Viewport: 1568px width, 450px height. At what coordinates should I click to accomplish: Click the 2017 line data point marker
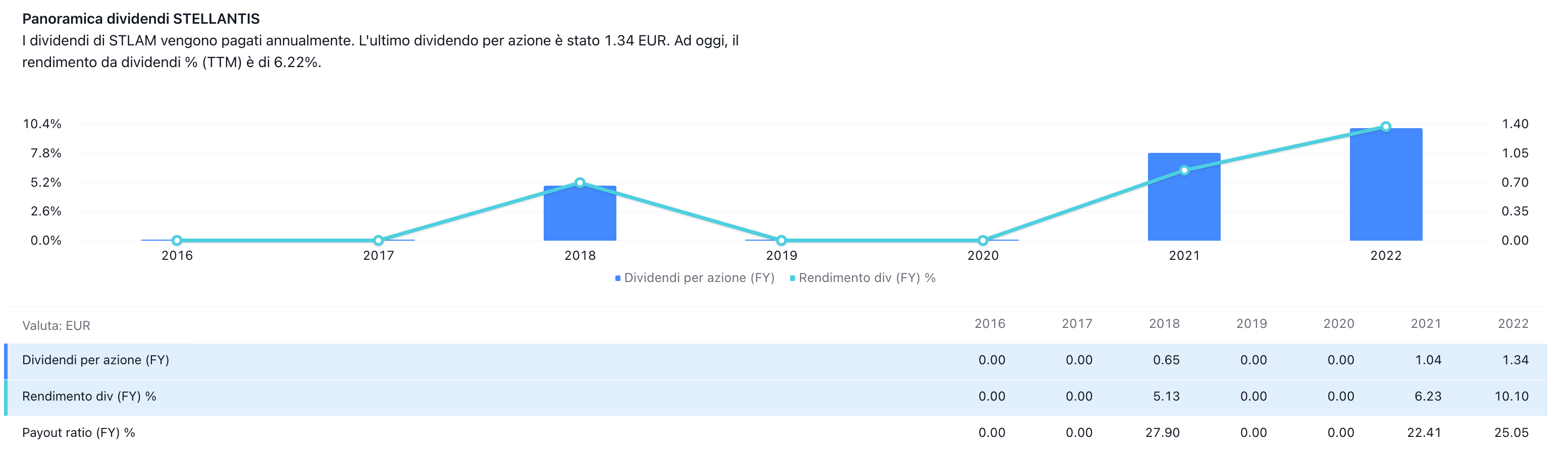point(378,240)
